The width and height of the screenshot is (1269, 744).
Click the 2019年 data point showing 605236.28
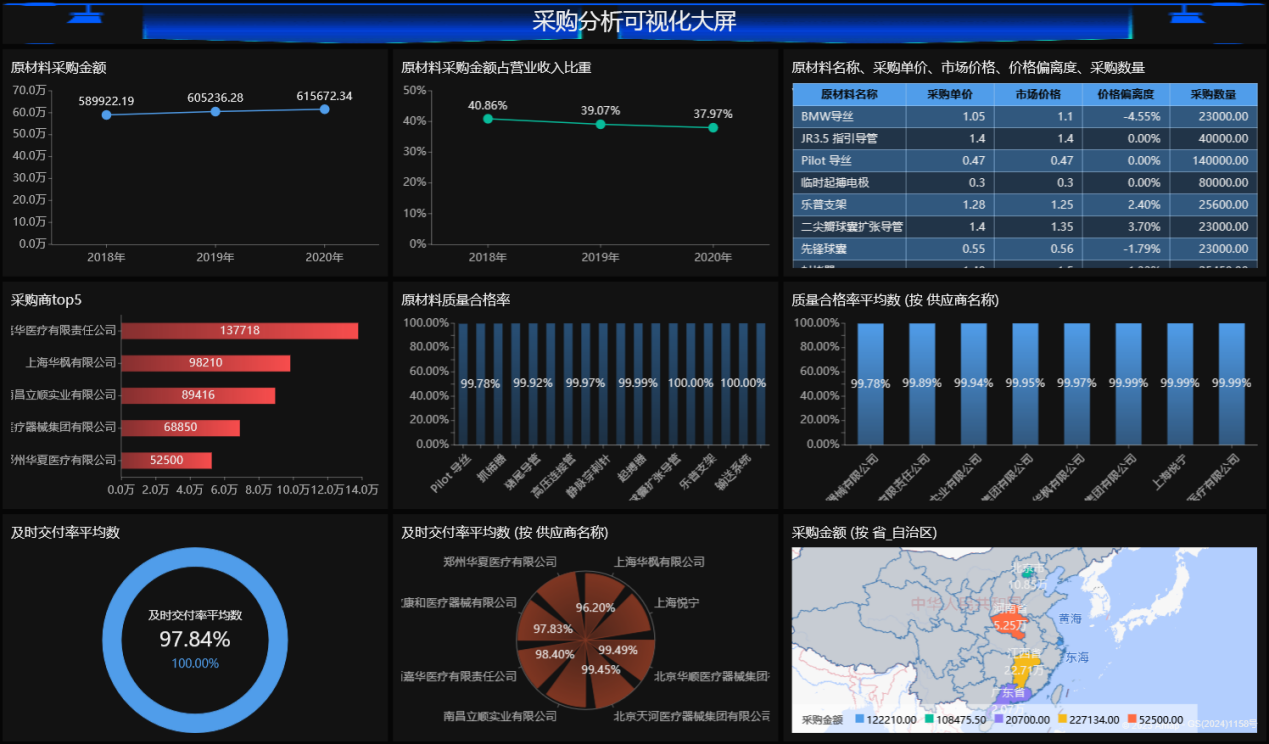(x=215, y=111)
